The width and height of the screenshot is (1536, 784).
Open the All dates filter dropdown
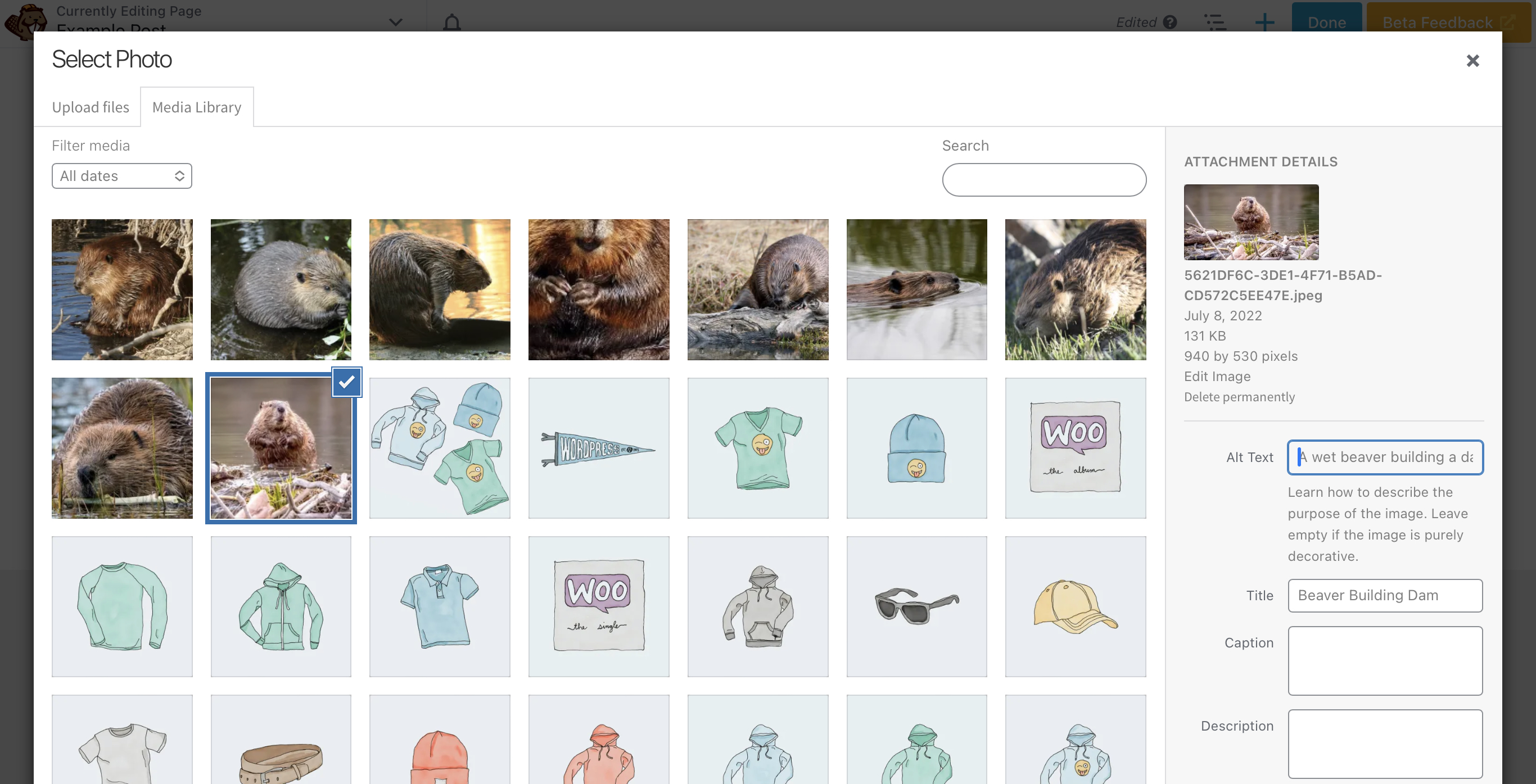click(x=121, y=176)
